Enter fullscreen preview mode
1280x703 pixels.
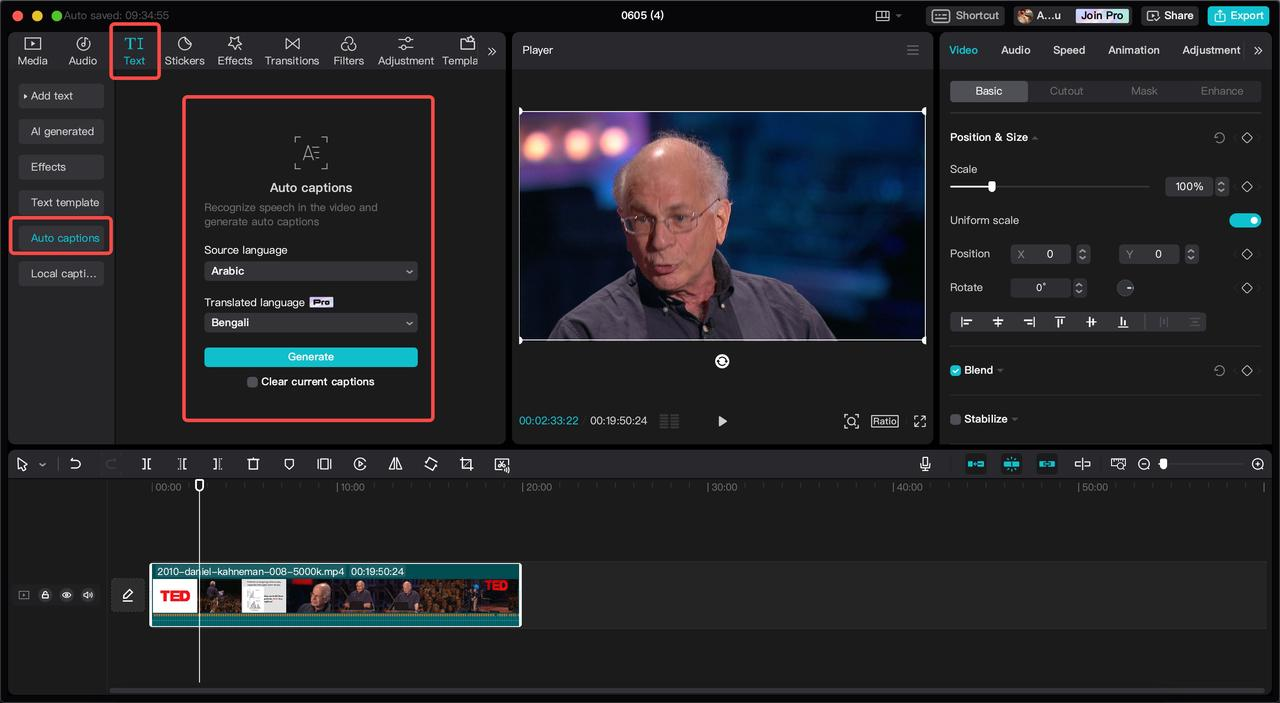[x=920, y=421]
